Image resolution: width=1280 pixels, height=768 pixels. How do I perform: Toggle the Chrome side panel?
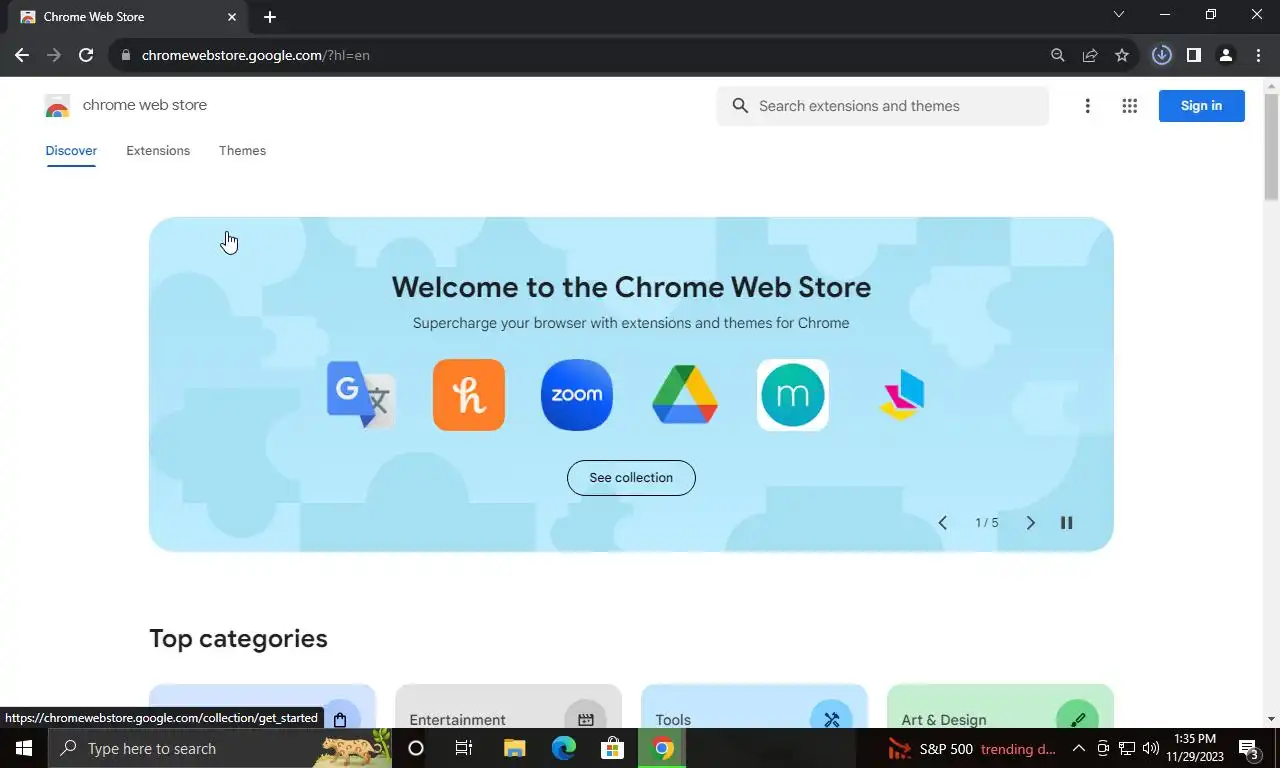(x=1193, y=55)
